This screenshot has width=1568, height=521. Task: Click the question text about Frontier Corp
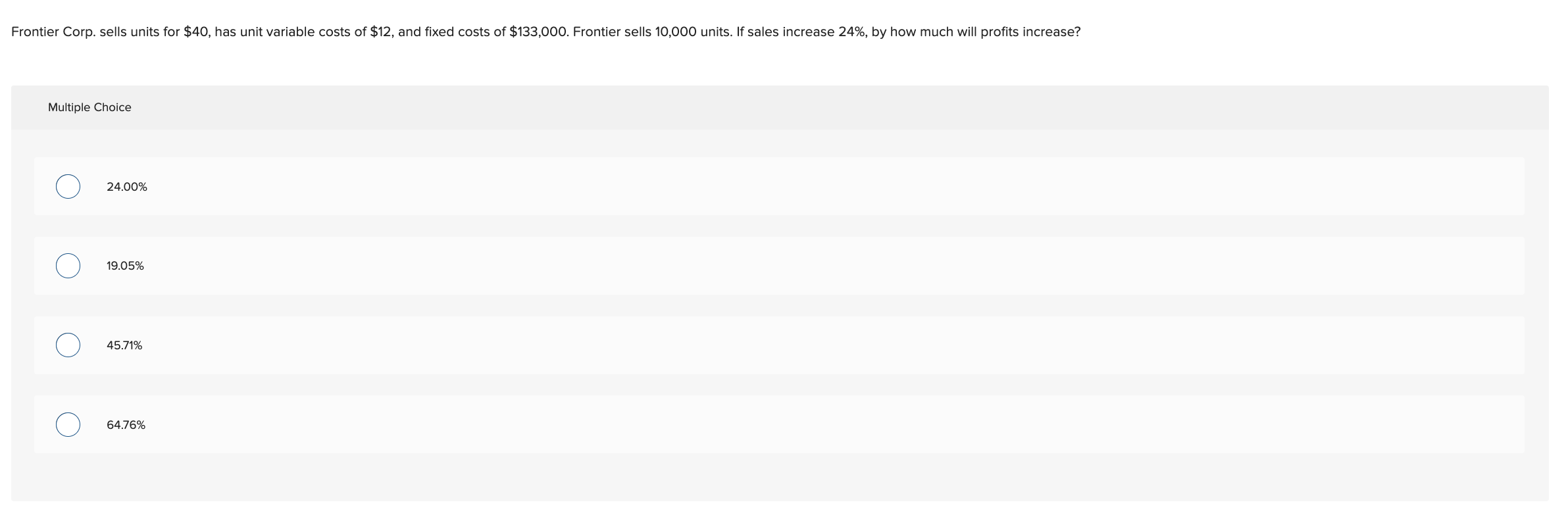pos(545,30)
